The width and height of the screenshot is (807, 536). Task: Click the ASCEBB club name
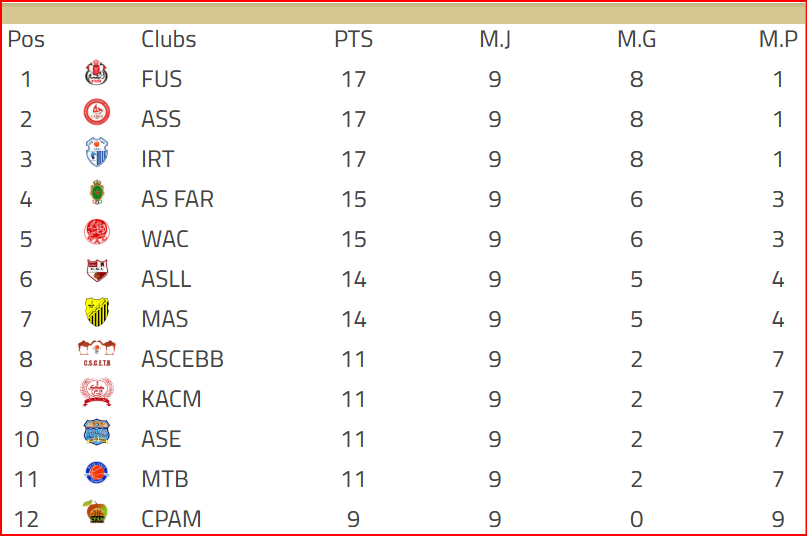point(183,359)
